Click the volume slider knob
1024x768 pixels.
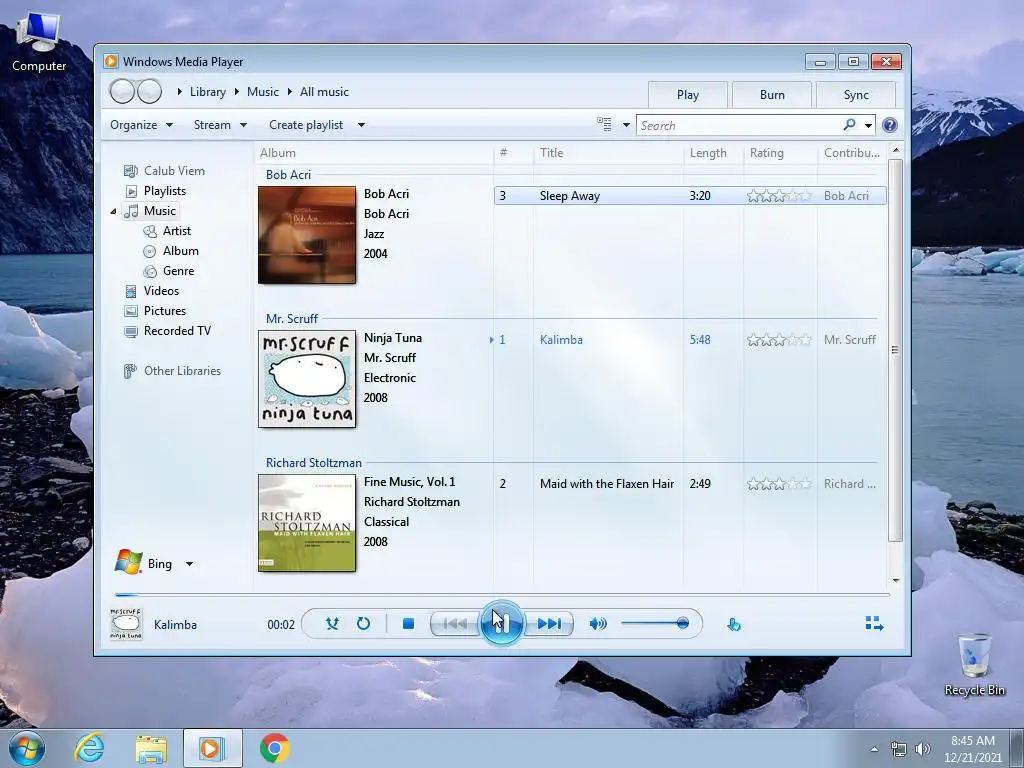(682, 623)
